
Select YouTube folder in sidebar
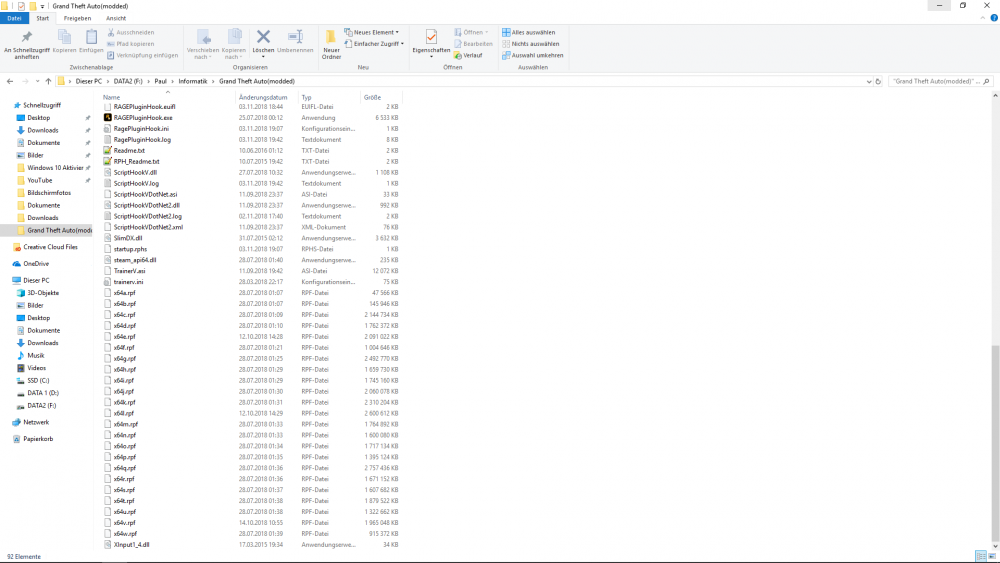tap(40, 180)
